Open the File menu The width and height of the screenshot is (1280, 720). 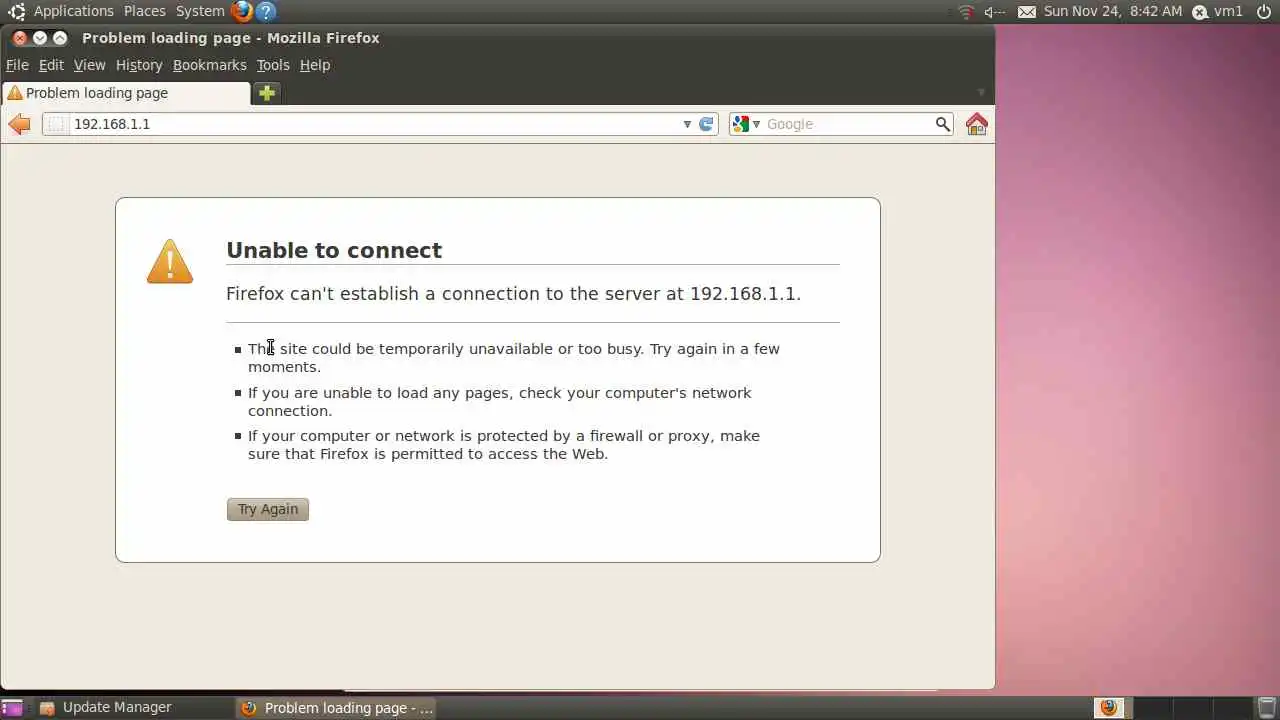click(17, 65)
